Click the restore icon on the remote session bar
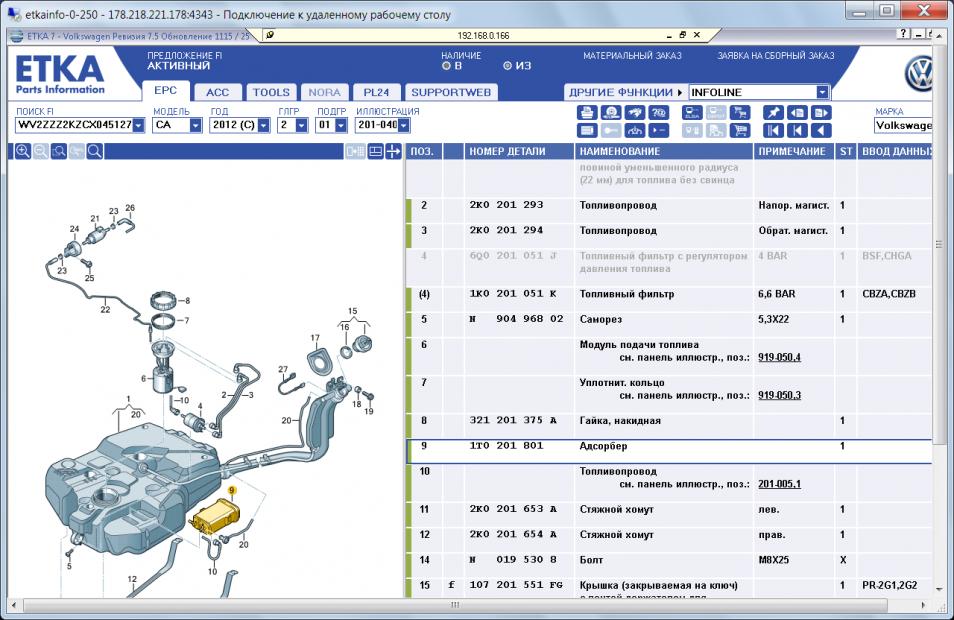 (683, 35)
